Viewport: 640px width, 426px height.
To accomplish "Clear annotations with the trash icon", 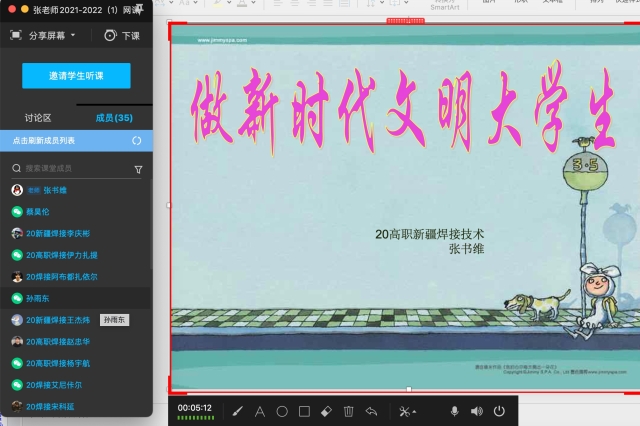I will [x=348, y=410].
